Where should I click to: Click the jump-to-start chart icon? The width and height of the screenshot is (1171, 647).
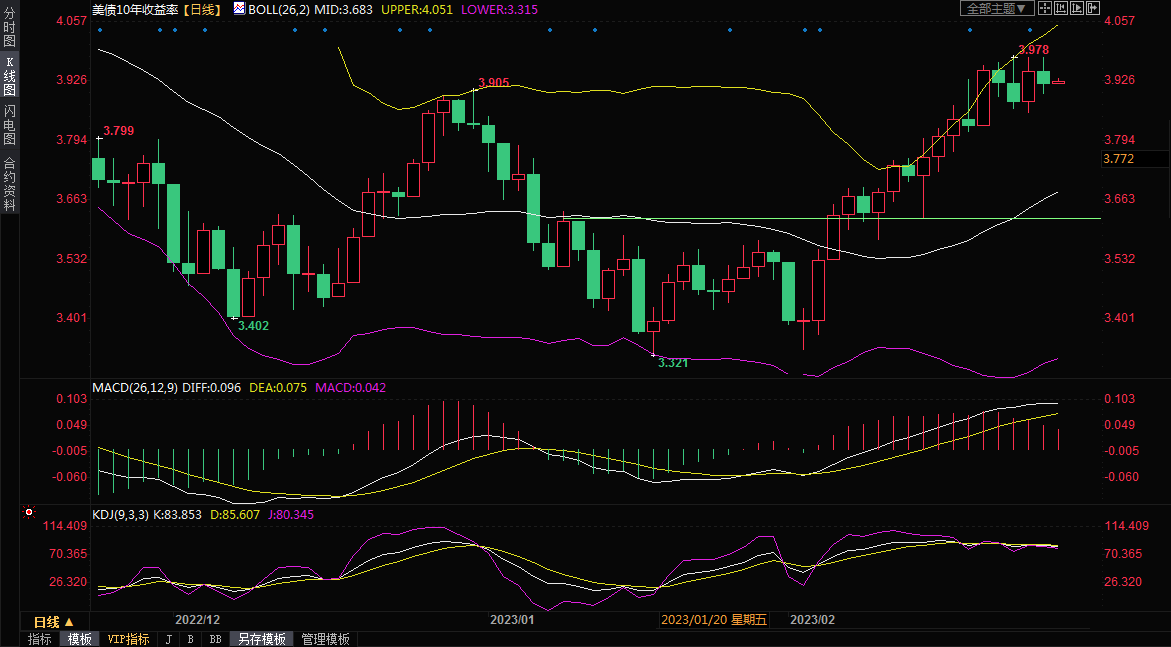[x=1060, y=8]
